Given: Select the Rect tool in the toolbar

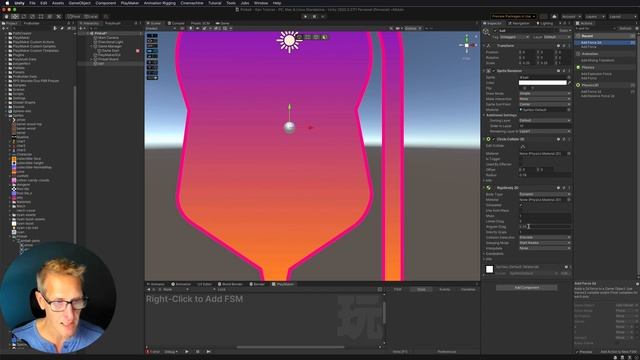Looking at the screenshot, I should pos(41,17).
